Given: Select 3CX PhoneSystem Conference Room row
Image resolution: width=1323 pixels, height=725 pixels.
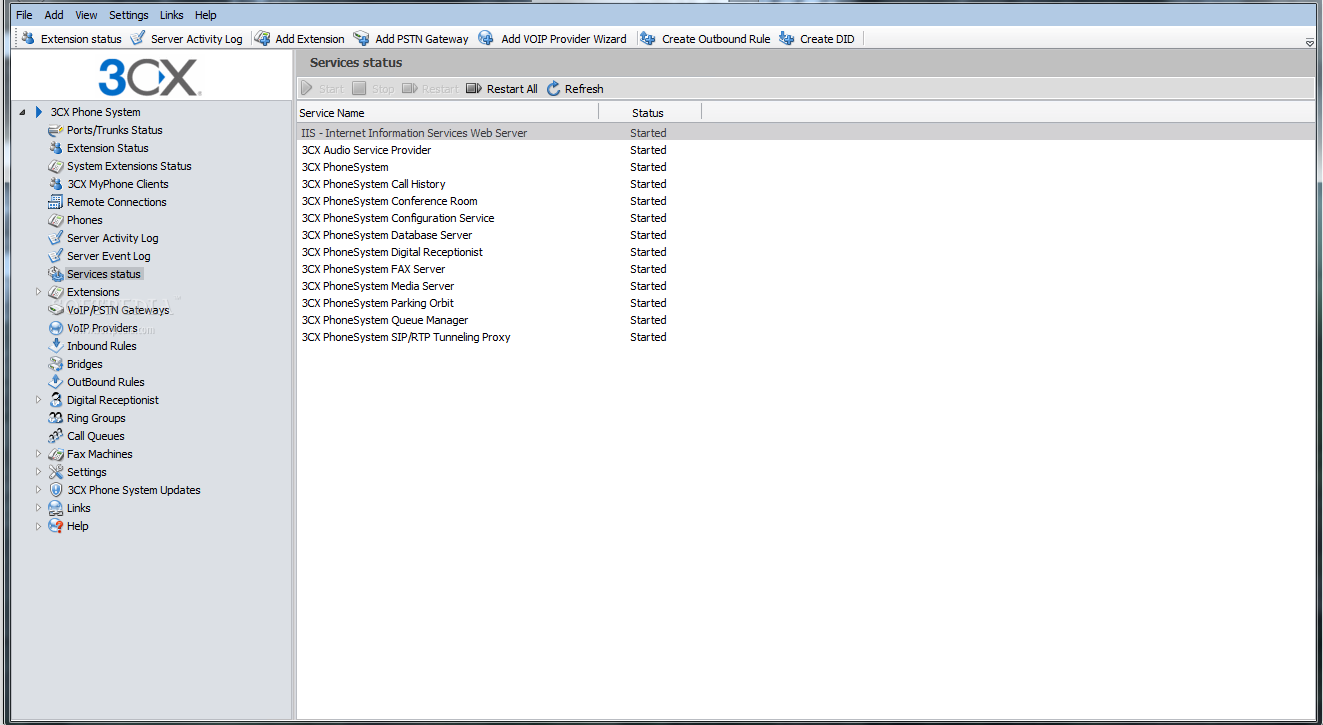Looking at the screenshot, I should tap(806, 201).
